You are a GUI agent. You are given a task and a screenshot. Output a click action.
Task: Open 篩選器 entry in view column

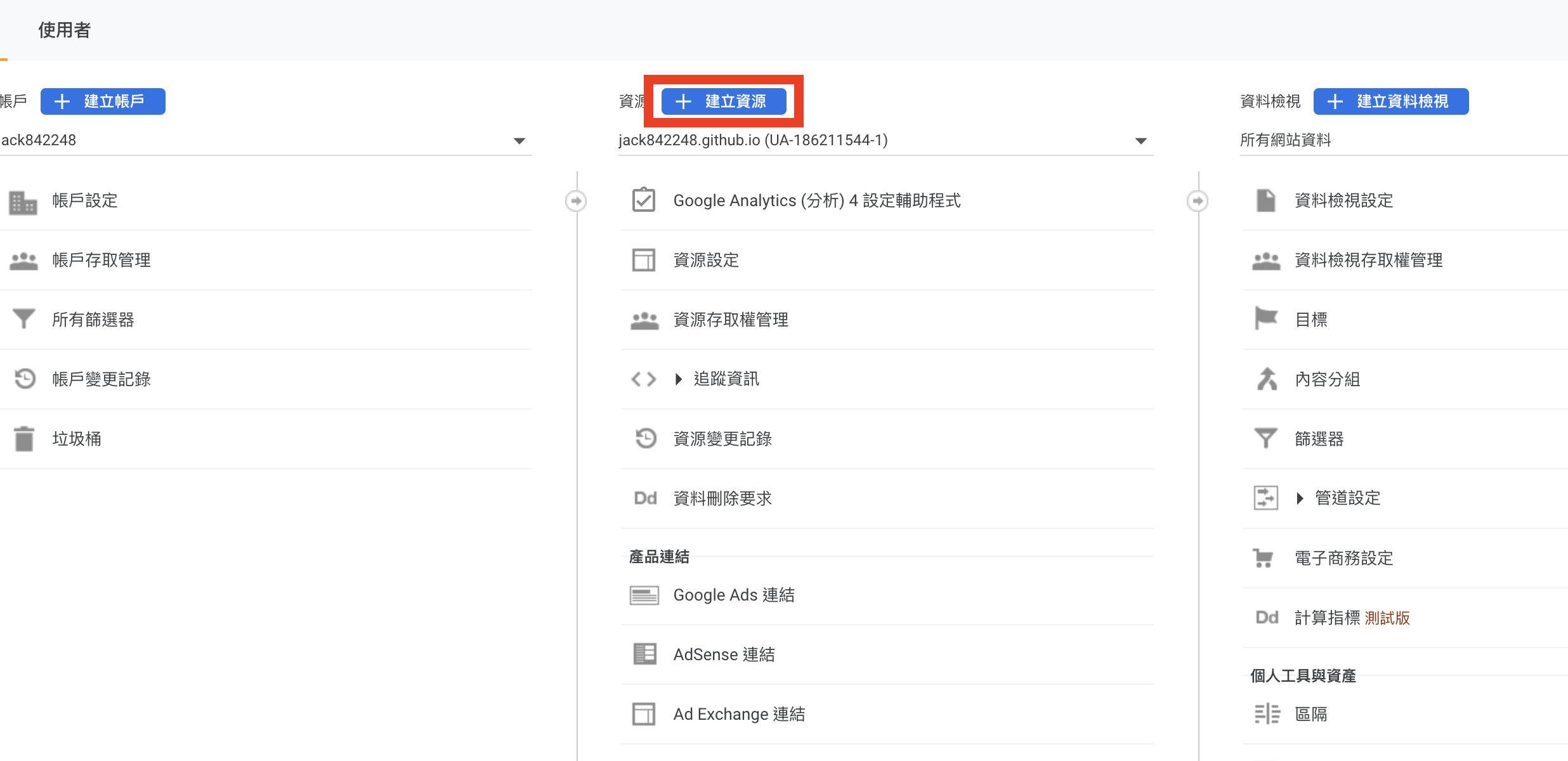1319,439
